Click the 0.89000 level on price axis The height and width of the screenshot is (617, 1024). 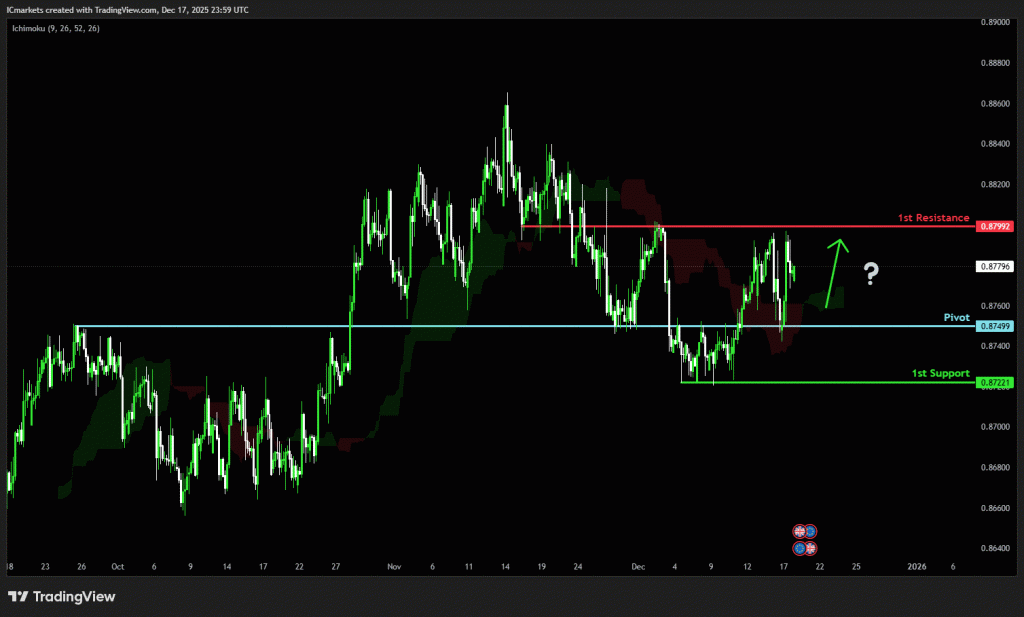tap(995, 21)
